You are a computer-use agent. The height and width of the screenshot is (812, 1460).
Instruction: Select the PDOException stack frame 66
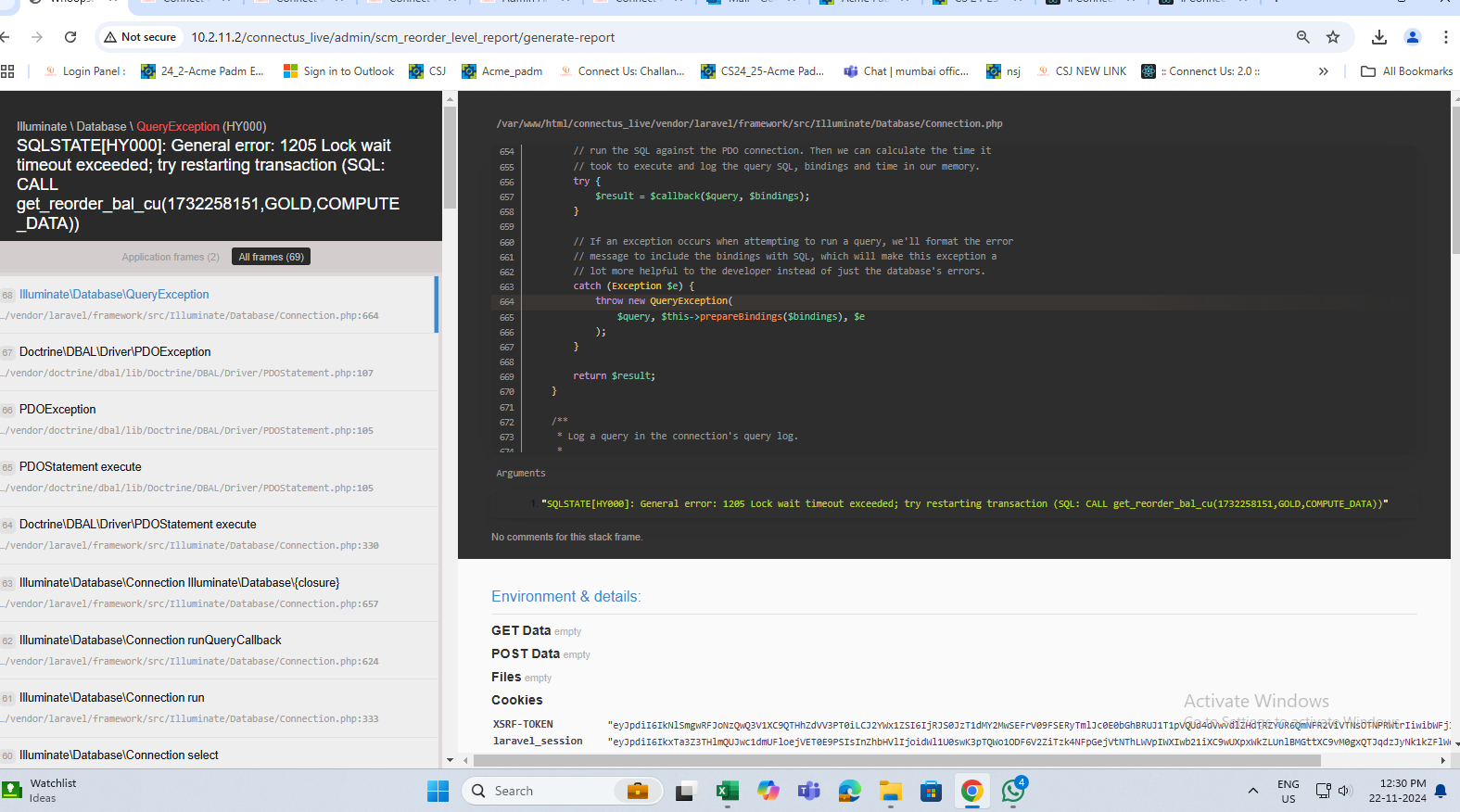(219, 419)
